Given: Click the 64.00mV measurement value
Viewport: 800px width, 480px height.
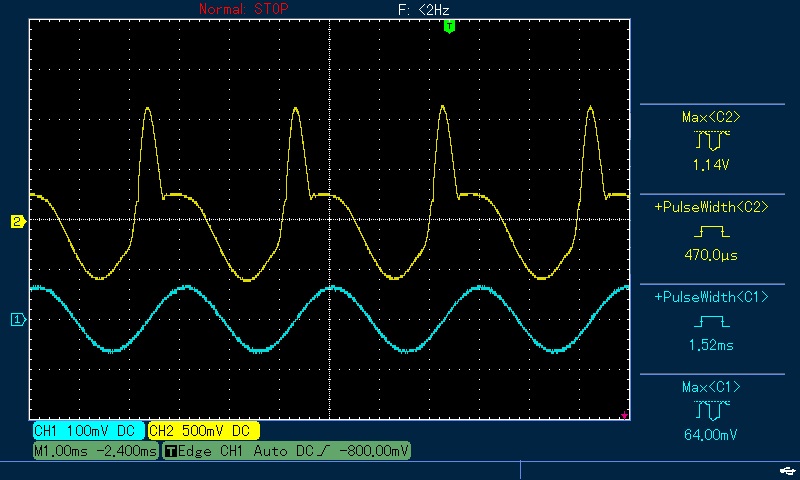Looking at the screenshot, I should (711, 435).
